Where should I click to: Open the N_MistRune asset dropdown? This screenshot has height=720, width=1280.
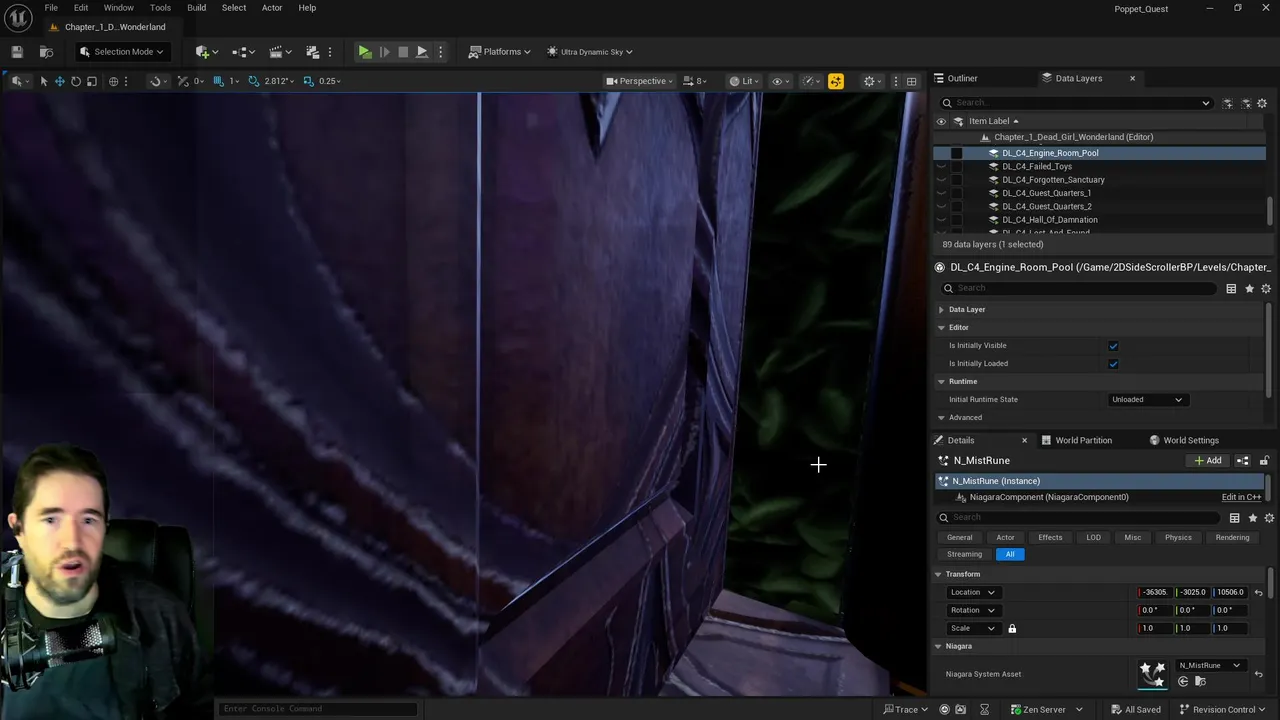pyautogui.click(x=1210, y=666)
